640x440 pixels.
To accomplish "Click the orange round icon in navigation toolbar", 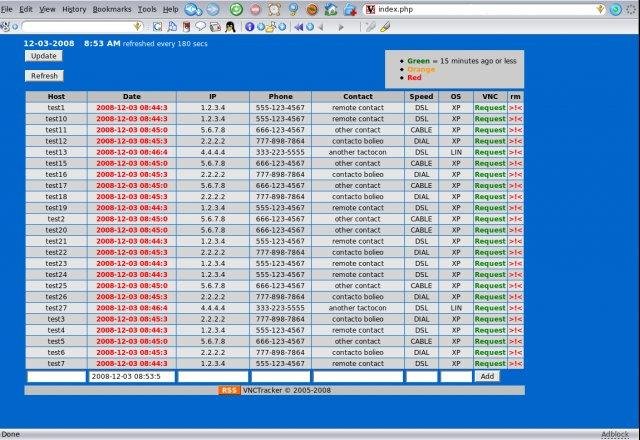I will 312,9.
